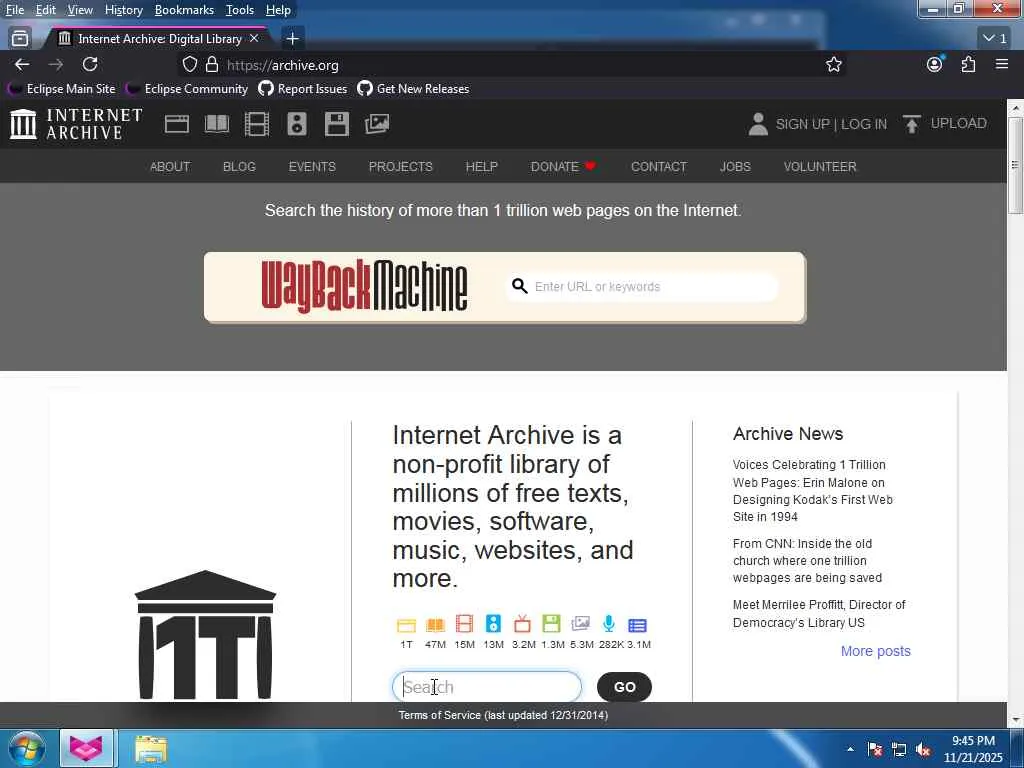
Task: Open the Get New Releases bookmark
Action: [413, 89]
